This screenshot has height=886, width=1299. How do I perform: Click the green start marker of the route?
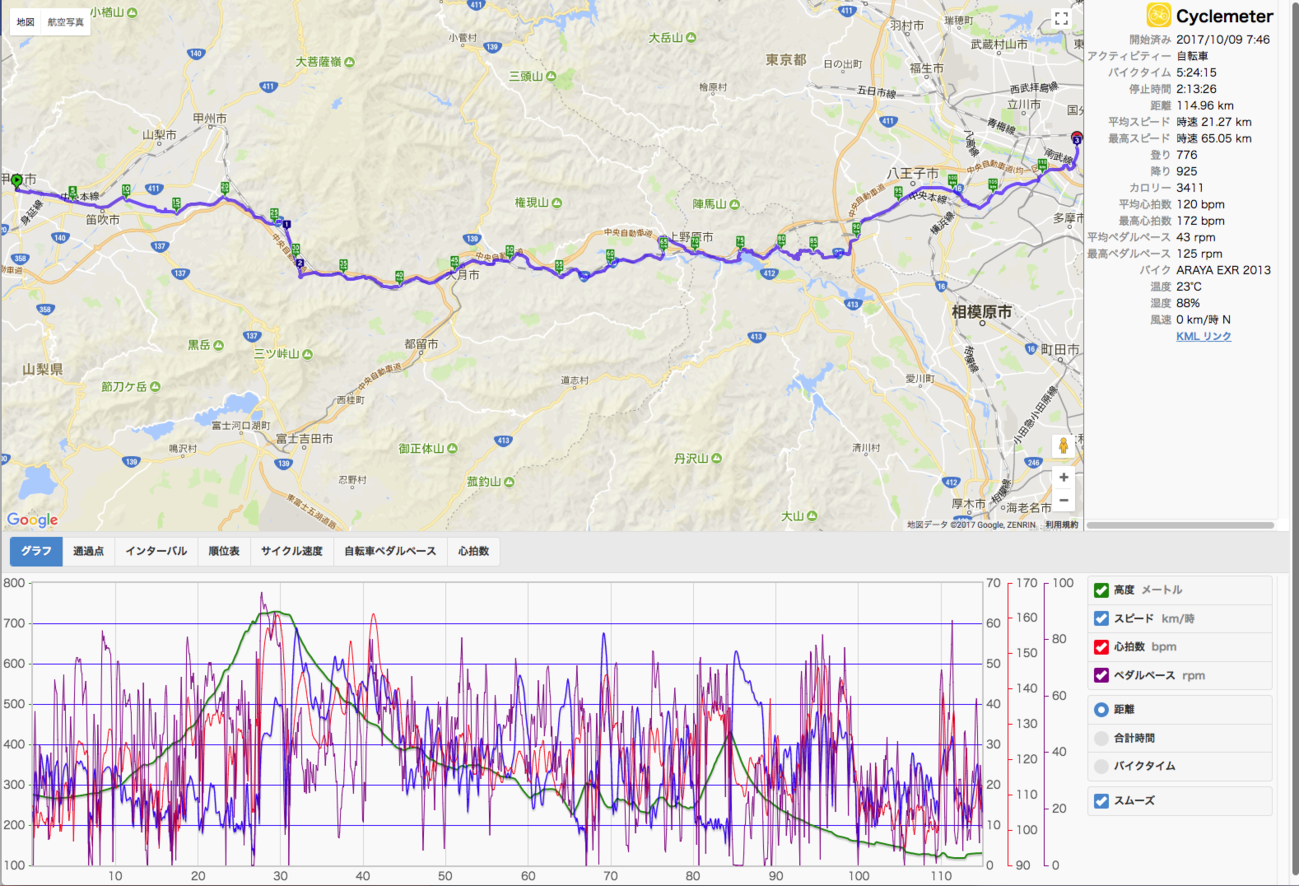(x=16, y=181)
